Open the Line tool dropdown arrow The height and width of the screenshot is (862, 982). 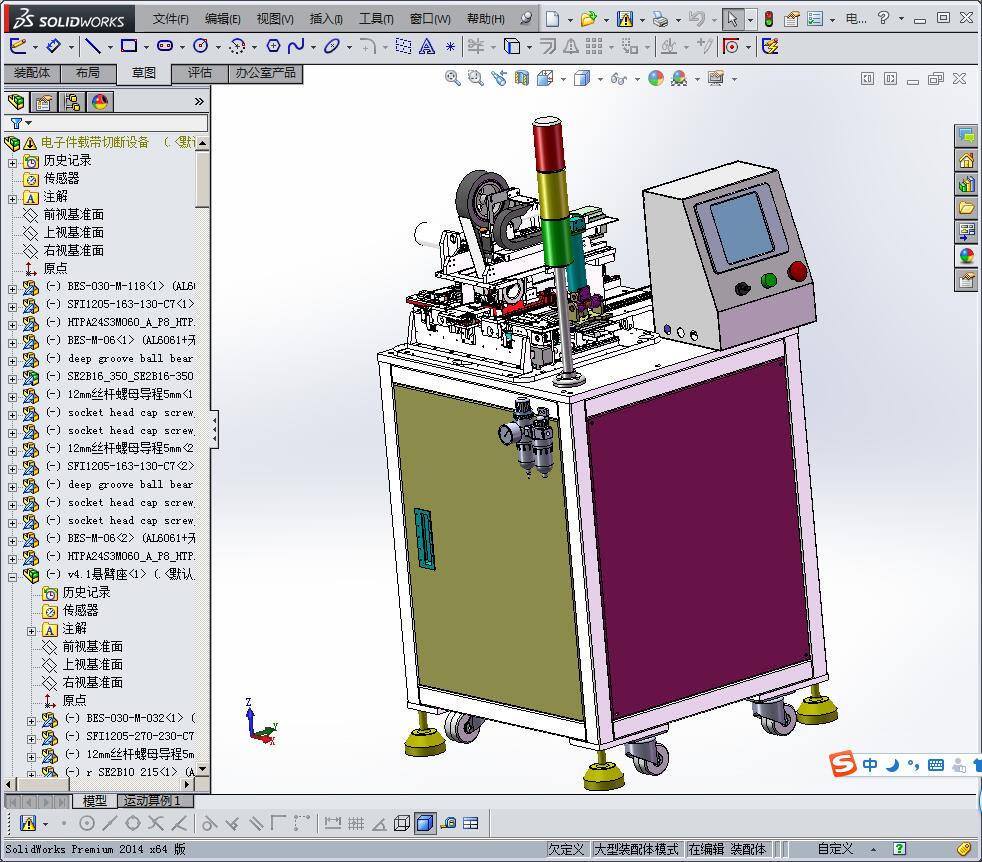point(110,47)
